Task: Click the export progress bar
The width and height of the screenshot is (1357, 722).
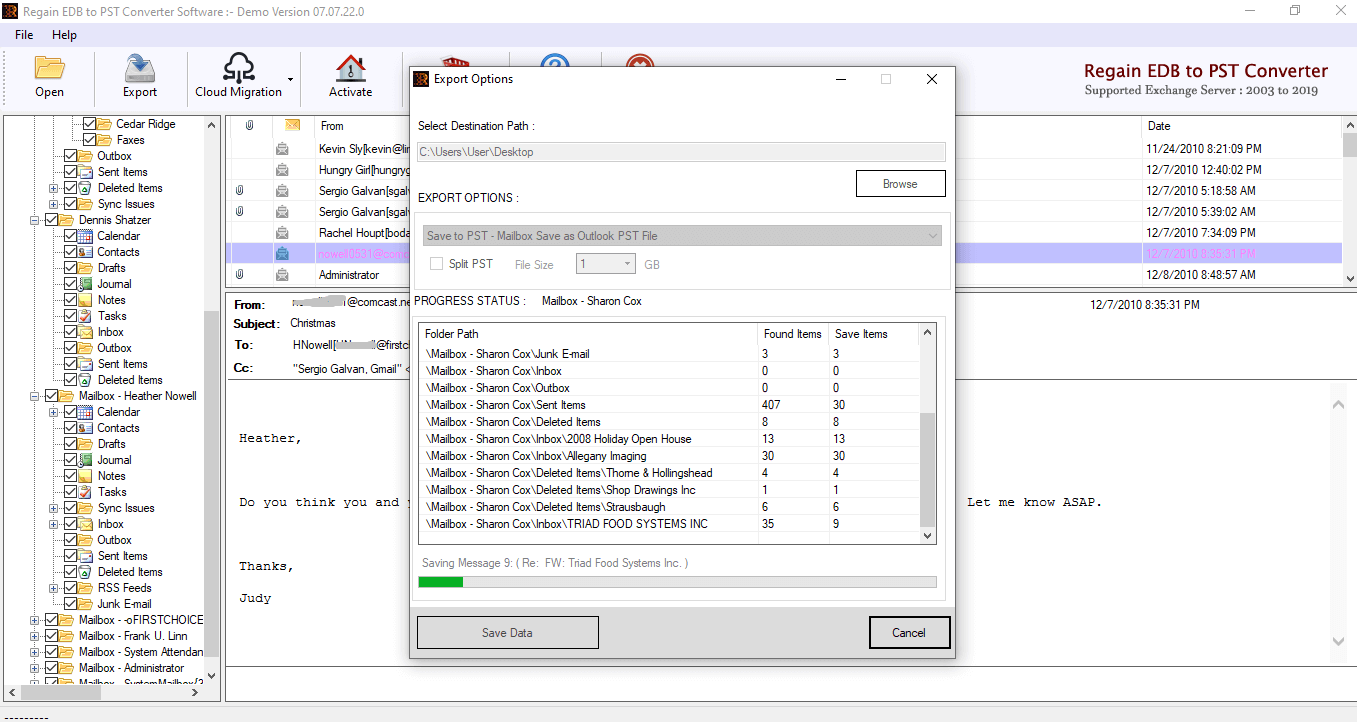Action: [677, 582]
